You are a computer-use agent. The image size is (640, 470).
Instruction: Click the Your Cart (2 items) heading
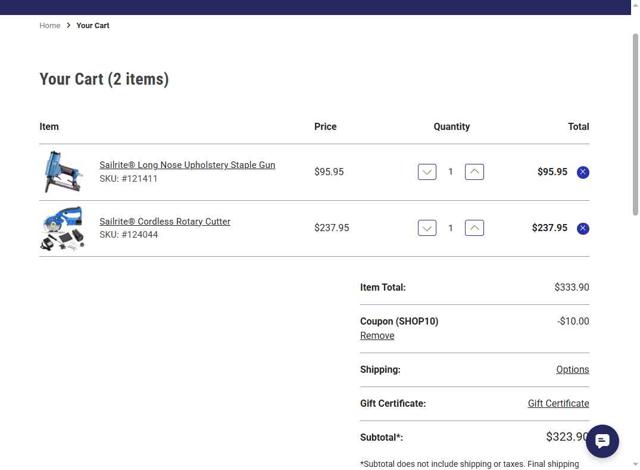(x=104, y=79)
